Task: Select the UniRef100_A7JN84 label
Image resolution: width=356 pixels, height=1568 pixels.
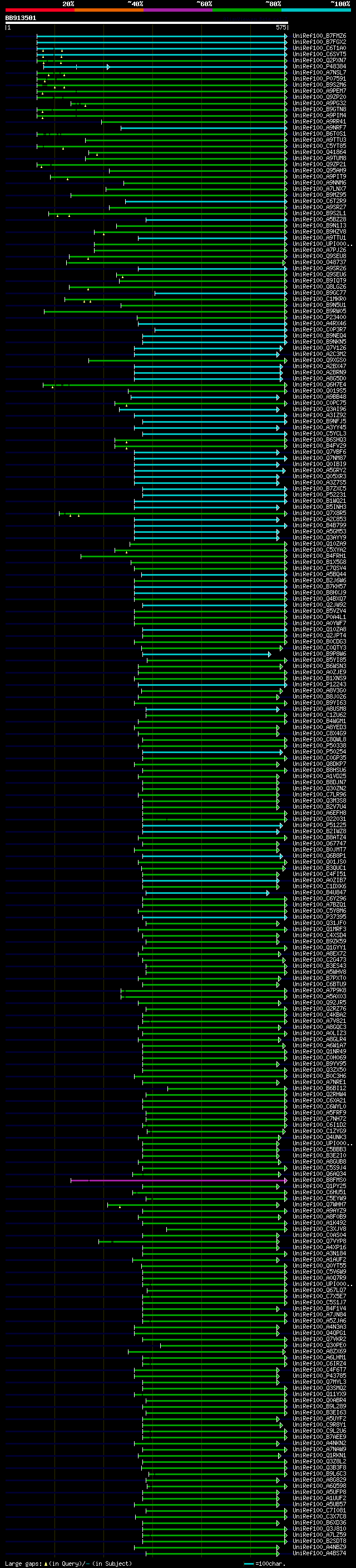Action: [319, 1315]
